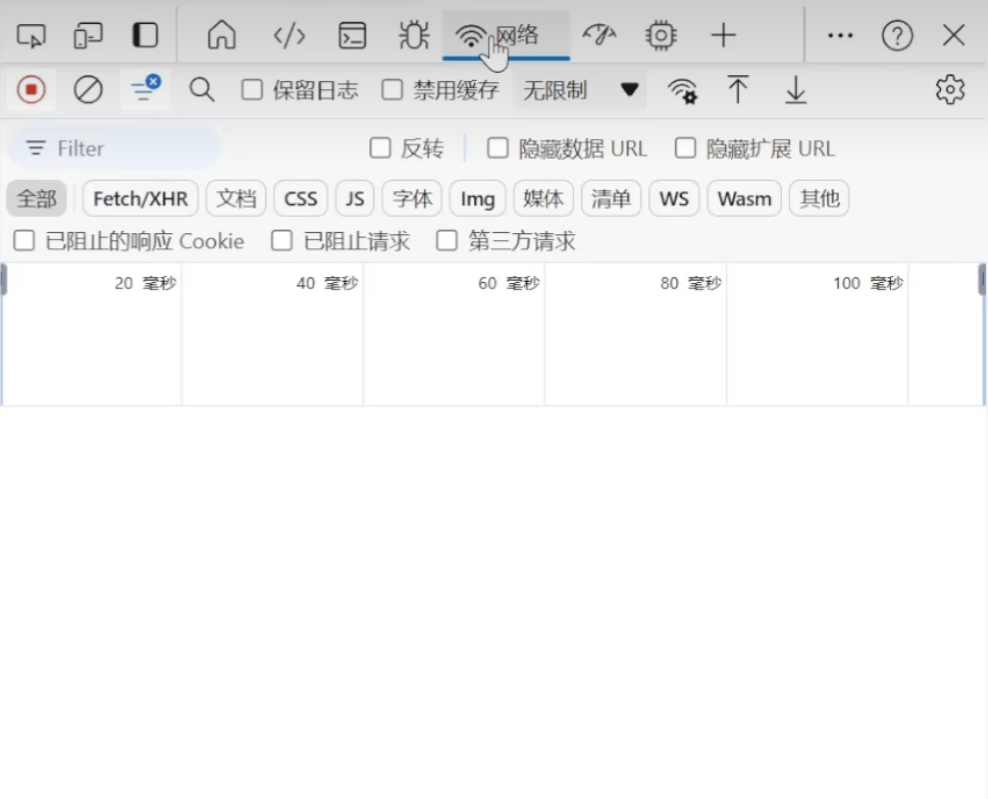This screenshot has width=988, height=799.
Task: Open network search magnifier
Action: tap(202, 89)
